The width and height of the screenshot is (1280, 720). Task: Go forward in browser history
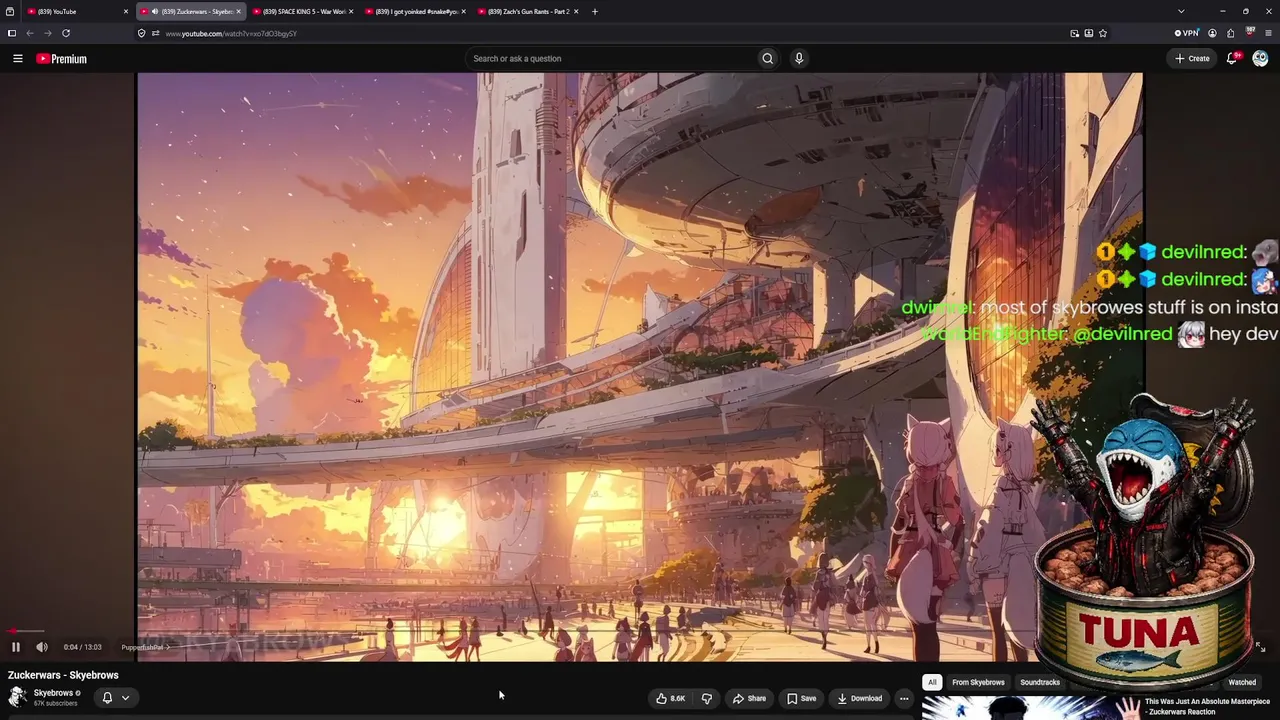coord(47,33)
